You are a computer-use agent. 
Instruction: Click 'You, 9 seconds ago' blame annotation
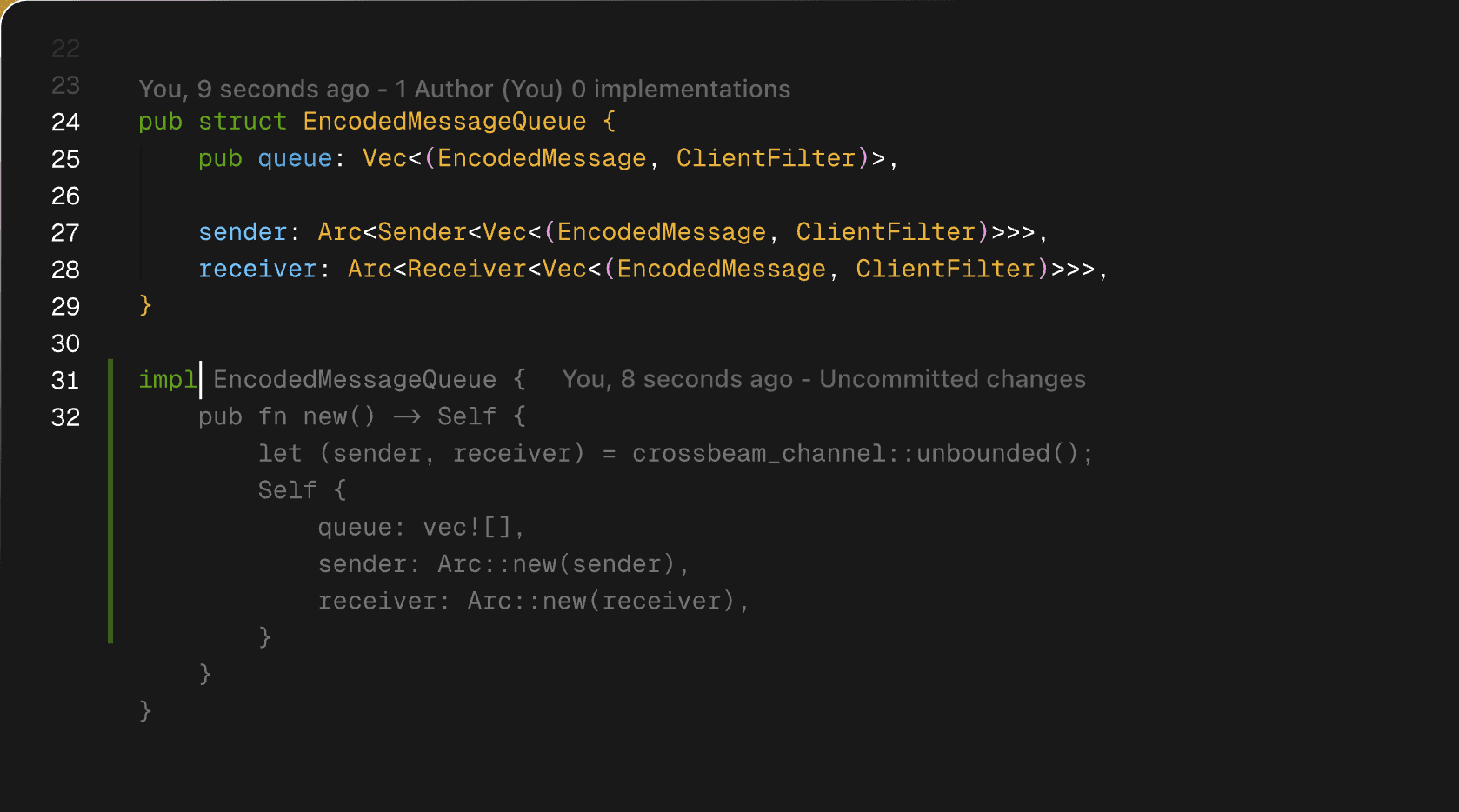click(254, 89)
